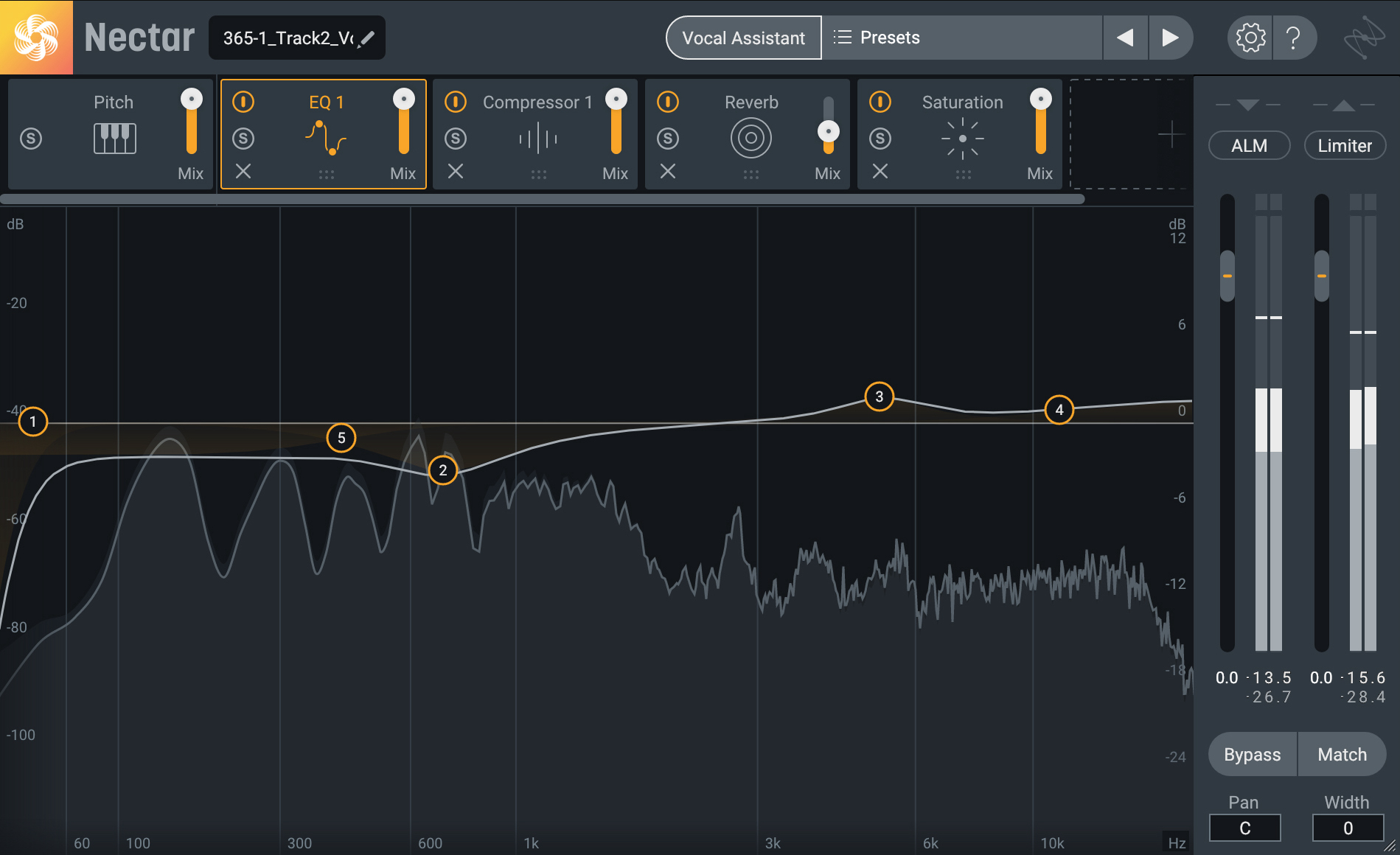Solo the Compressor 1 module
The height and width of the screenshot is (855, 1400).
click(456, 139)
